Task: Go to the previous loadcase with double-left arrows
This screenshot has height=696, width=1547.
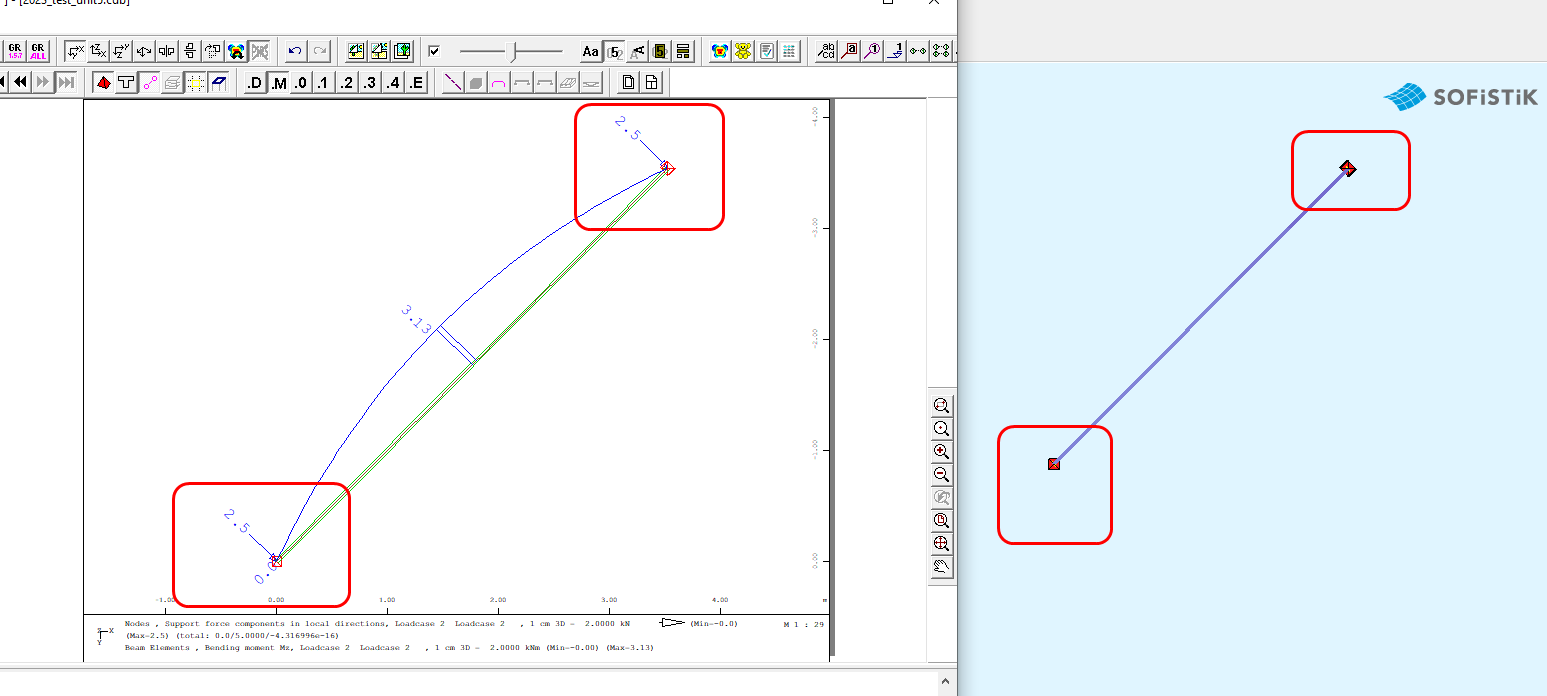Action: pyautogui.click(x=20, y=82)
